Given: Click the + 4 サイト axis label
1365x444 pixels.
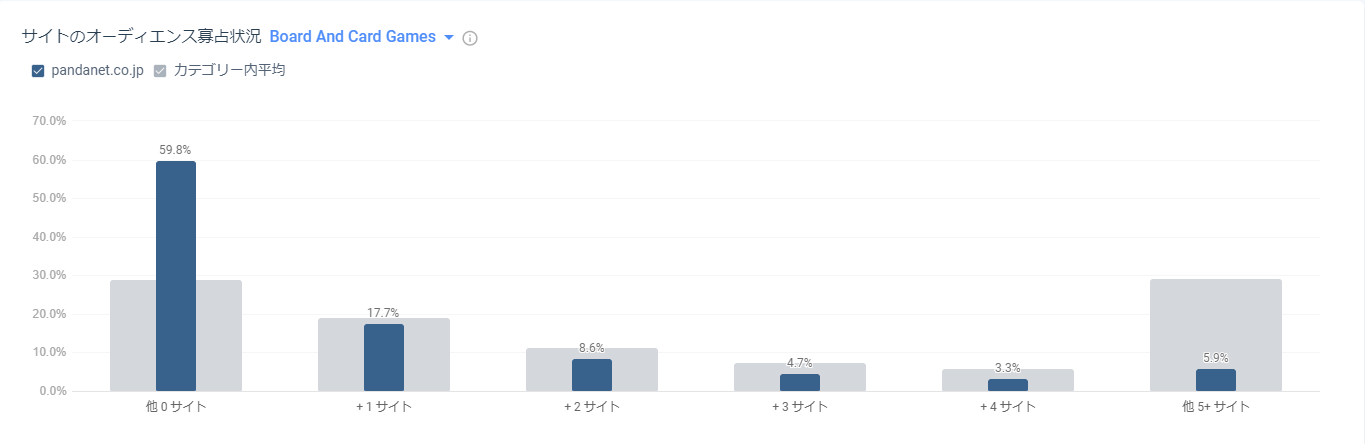Looking at the screenshot, I should point(1008,407).
